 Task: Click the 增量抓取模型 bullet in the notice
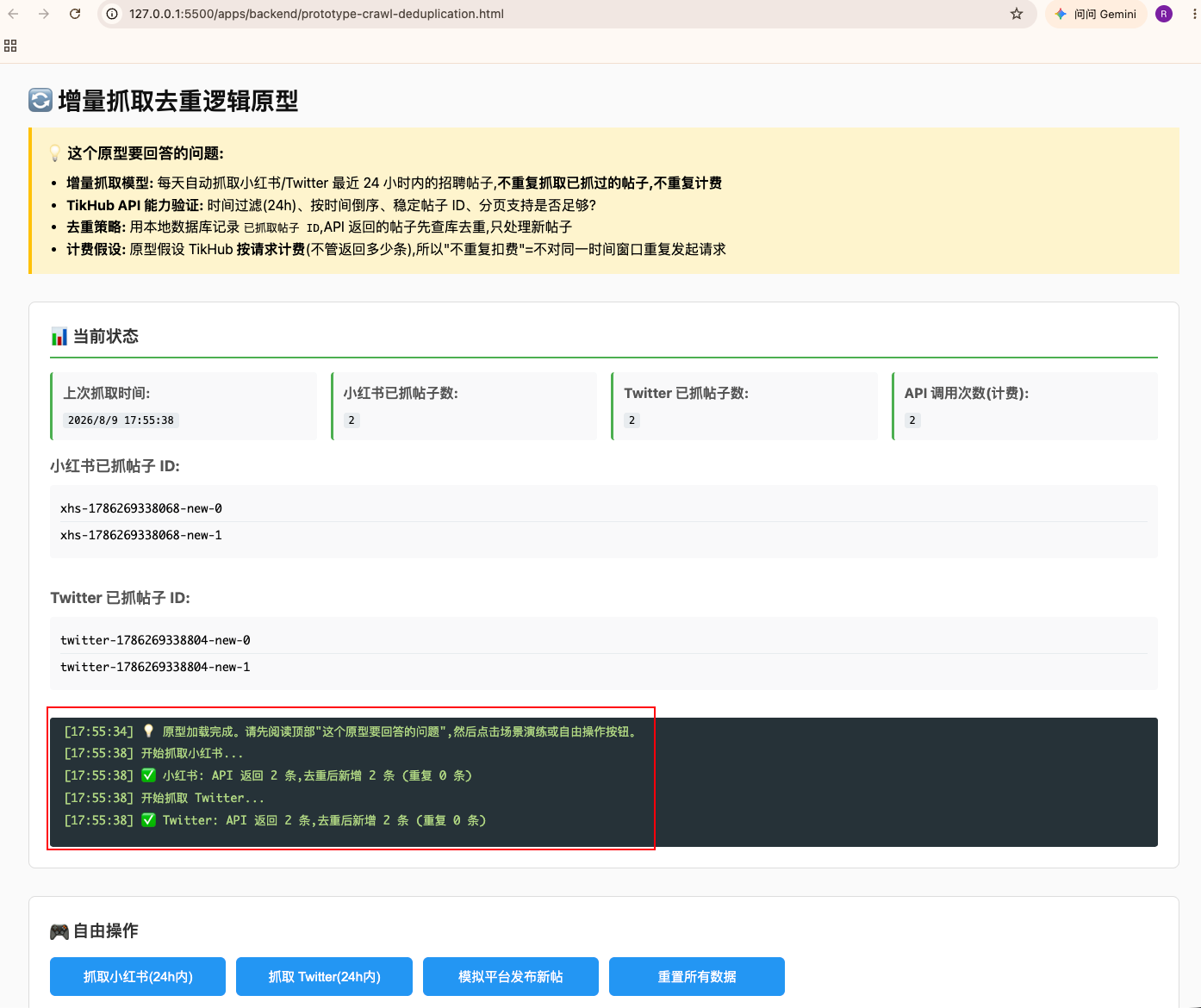395,183
